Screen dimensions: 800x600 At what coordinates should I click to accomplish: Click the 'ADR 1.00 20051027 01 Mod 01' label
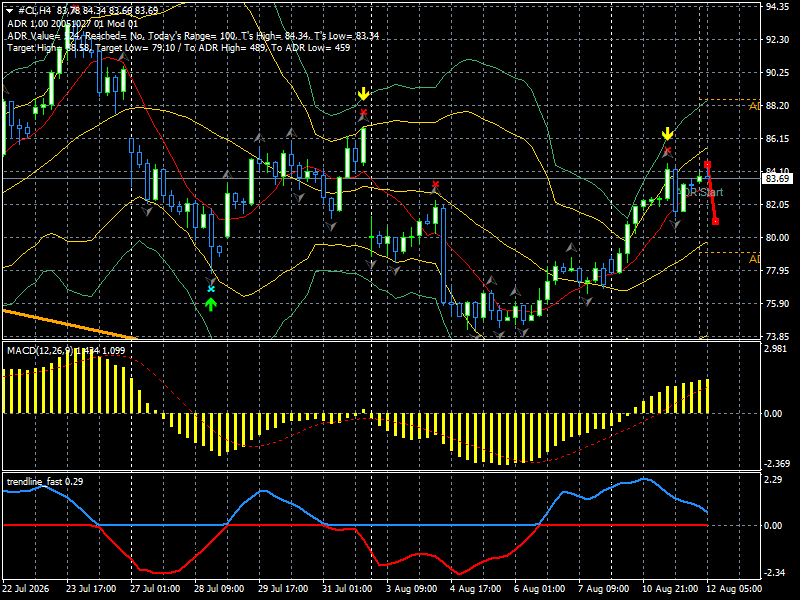[72, 23]
